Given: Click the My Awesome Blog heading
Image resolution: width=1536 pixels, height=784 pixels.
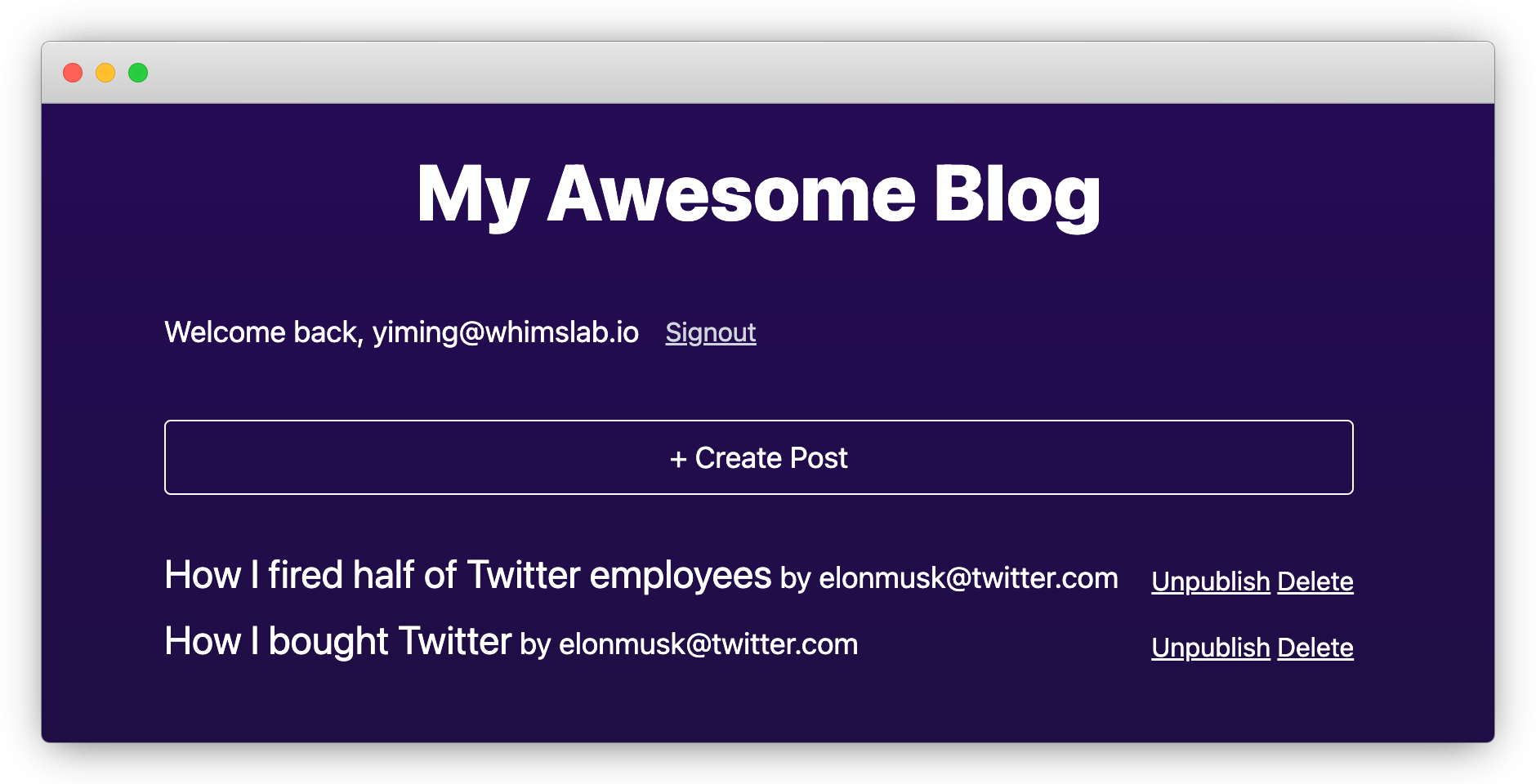Looking at the screenshot, I should tap(758, 194).
